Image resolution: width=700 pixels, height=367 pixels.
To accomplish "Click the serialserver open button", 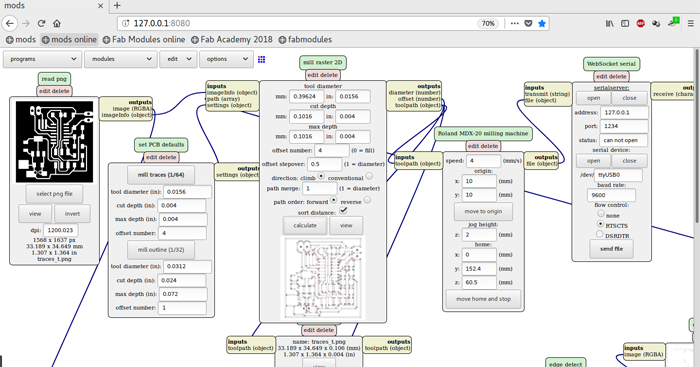I will 593,98.
